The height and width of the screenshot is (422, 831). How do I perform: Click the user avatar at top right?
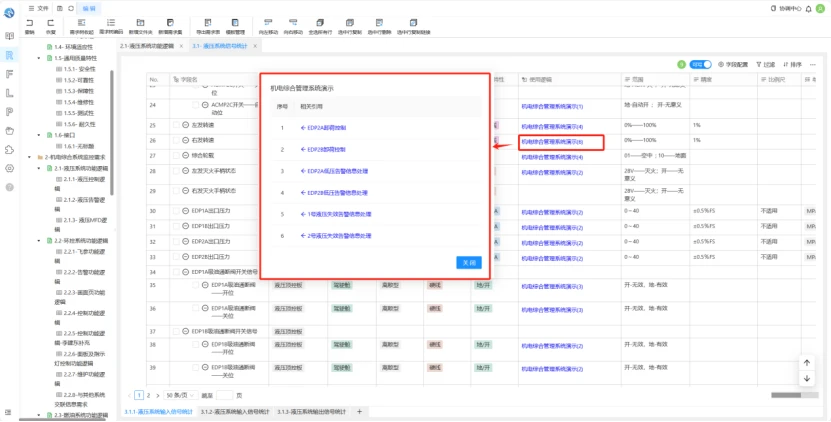tap(820, 9)
